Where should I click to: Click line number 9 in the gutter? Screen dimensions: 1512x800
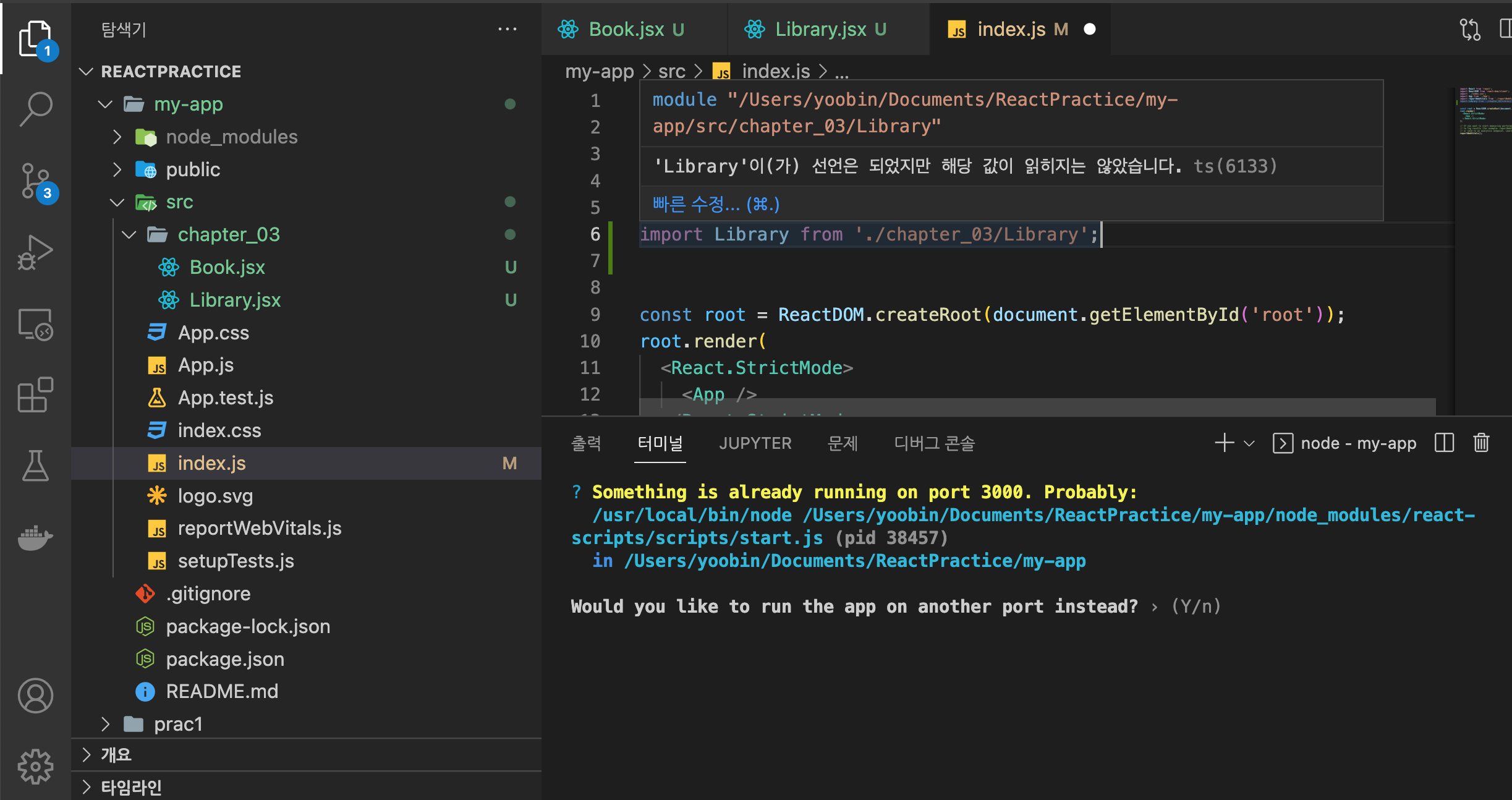click(x=595, y=315)
